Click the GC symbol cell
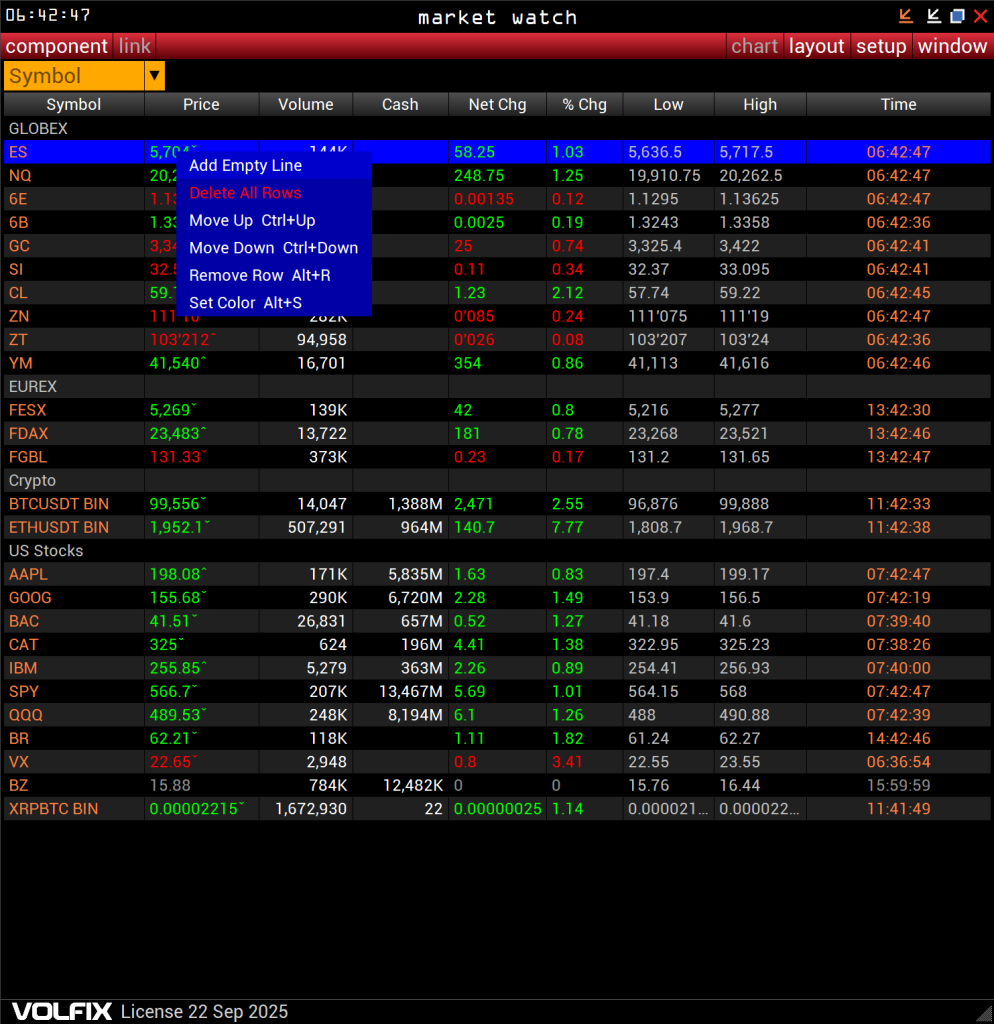 74,246
